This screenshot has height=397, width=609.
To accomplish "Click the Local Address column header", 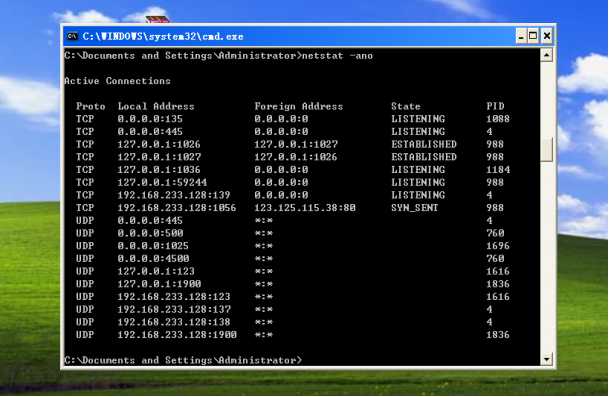I will pyautogui.click(x=156, y=106).
